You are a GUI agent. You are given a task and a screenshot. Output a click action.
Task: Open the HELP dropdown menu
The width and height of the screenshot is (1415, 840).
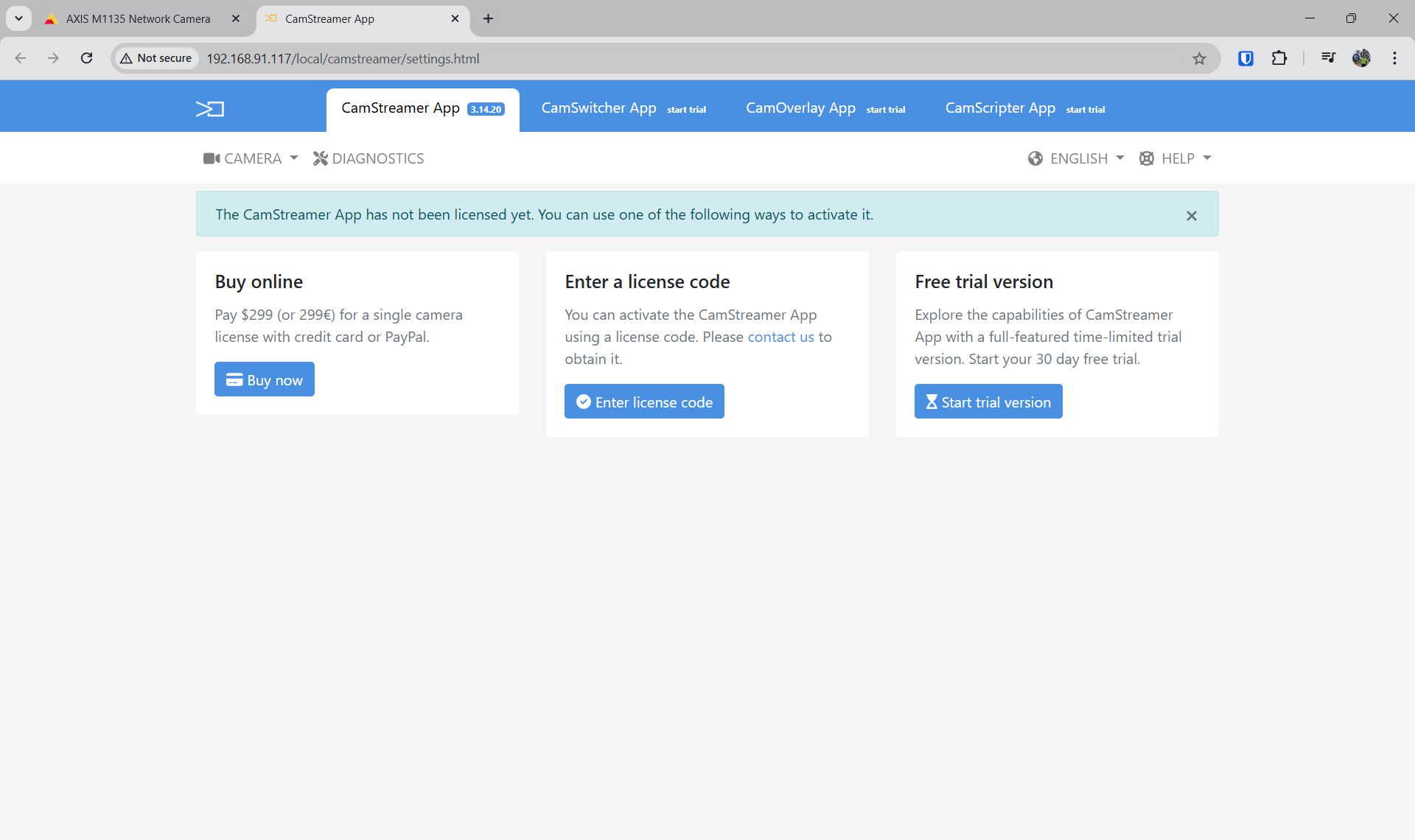[1175, 158]
